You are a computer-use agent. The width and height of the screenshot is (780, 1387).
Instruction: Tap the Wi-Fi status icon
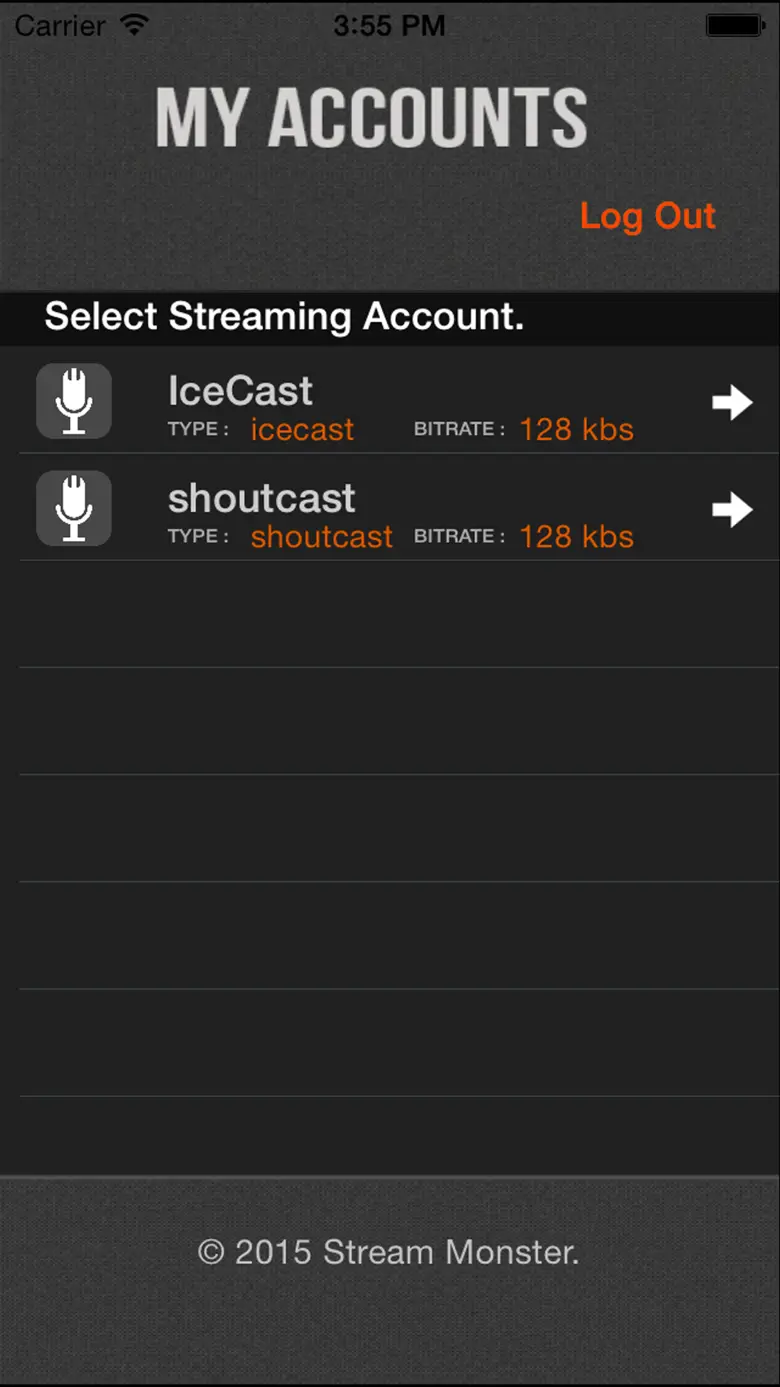pyautogui.click(x=132, y=25)
